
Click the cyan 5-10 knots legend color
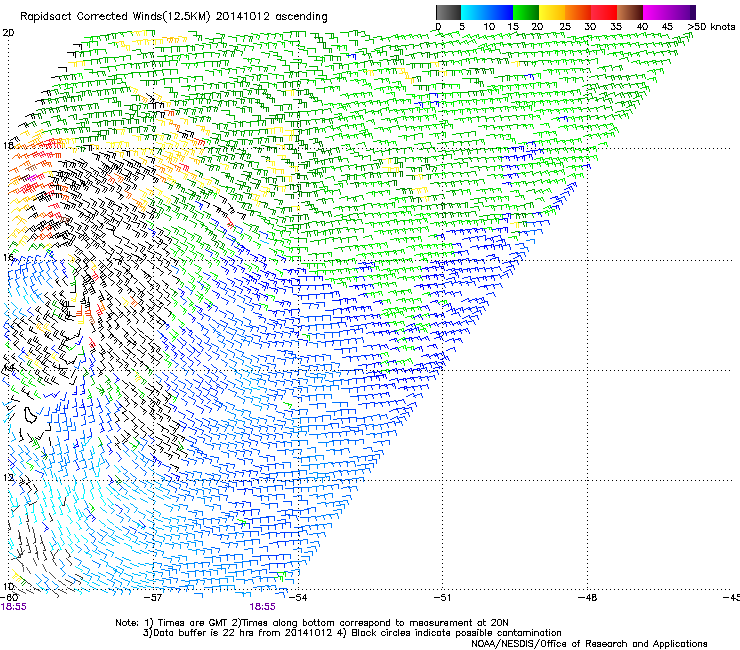pyautogui.click(x=473, y=12)
